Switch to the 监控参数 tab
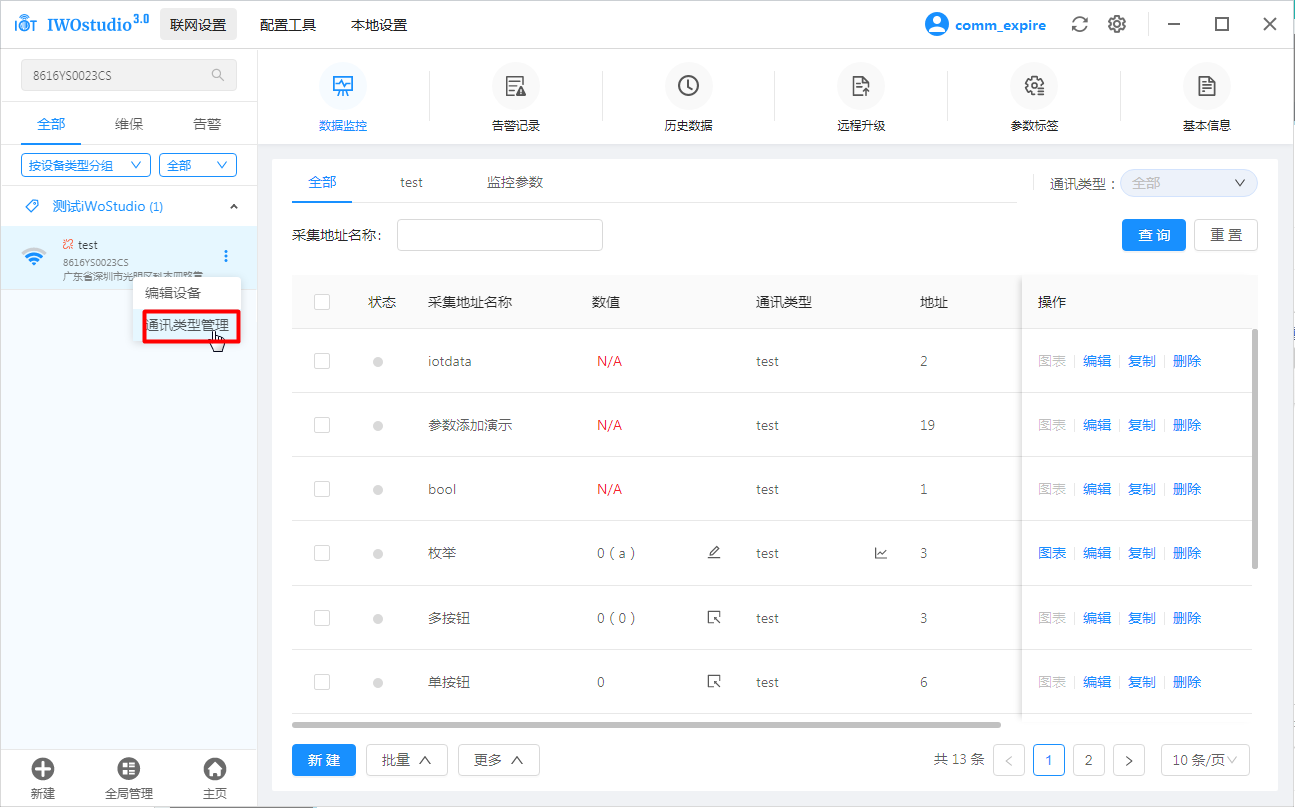Screen dimensions: 1295x808 (x=514, y=182)
